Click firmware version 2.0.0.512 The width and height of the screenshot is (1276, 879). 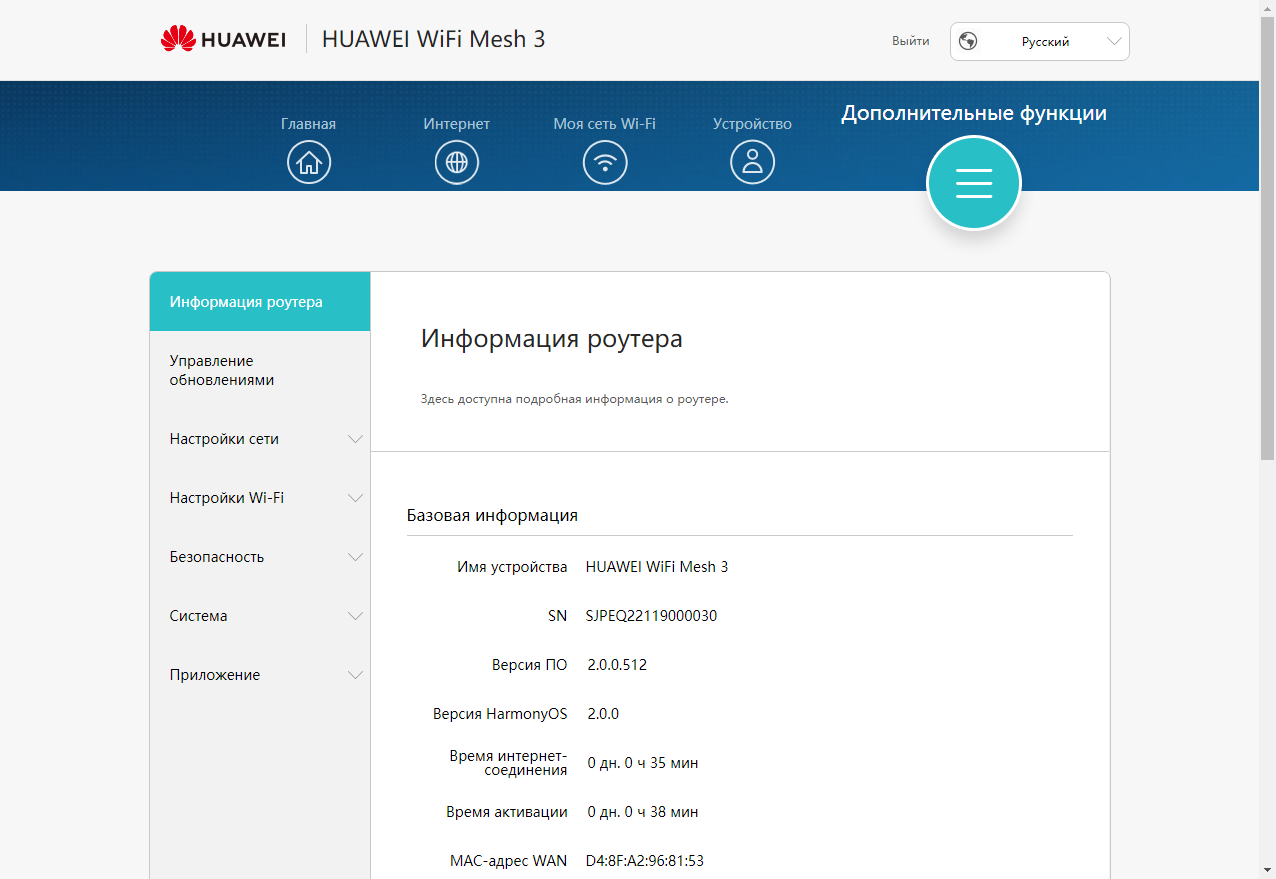coord(617,665)
